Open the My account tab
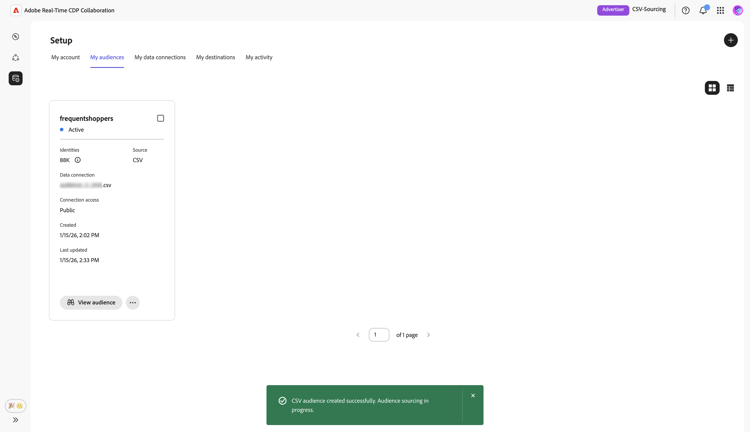 pyautogui.click(x=66, y=57)
